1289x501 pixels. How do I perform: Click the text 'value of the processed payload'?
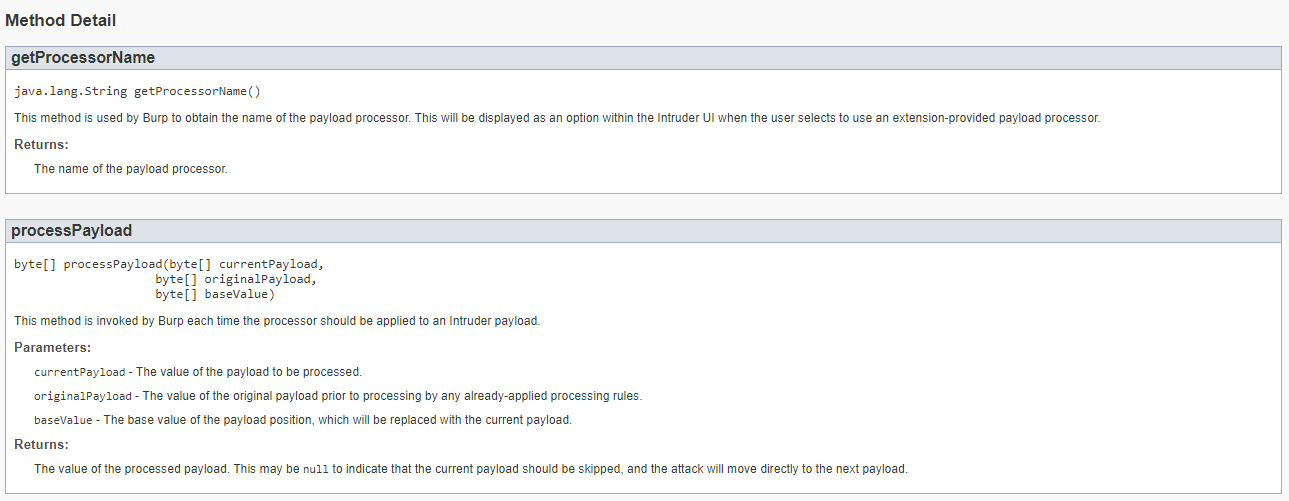click(144, 468)
